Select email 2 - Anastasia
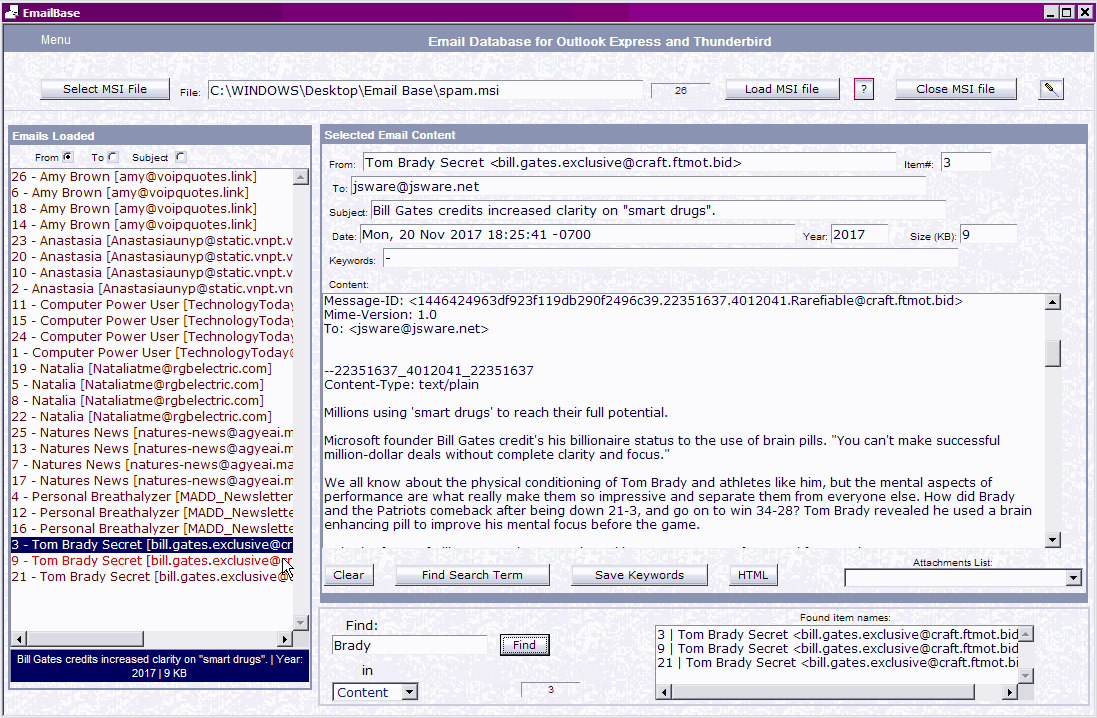Viewport: 1097px width, 718px height. click(x=152, y=288)
